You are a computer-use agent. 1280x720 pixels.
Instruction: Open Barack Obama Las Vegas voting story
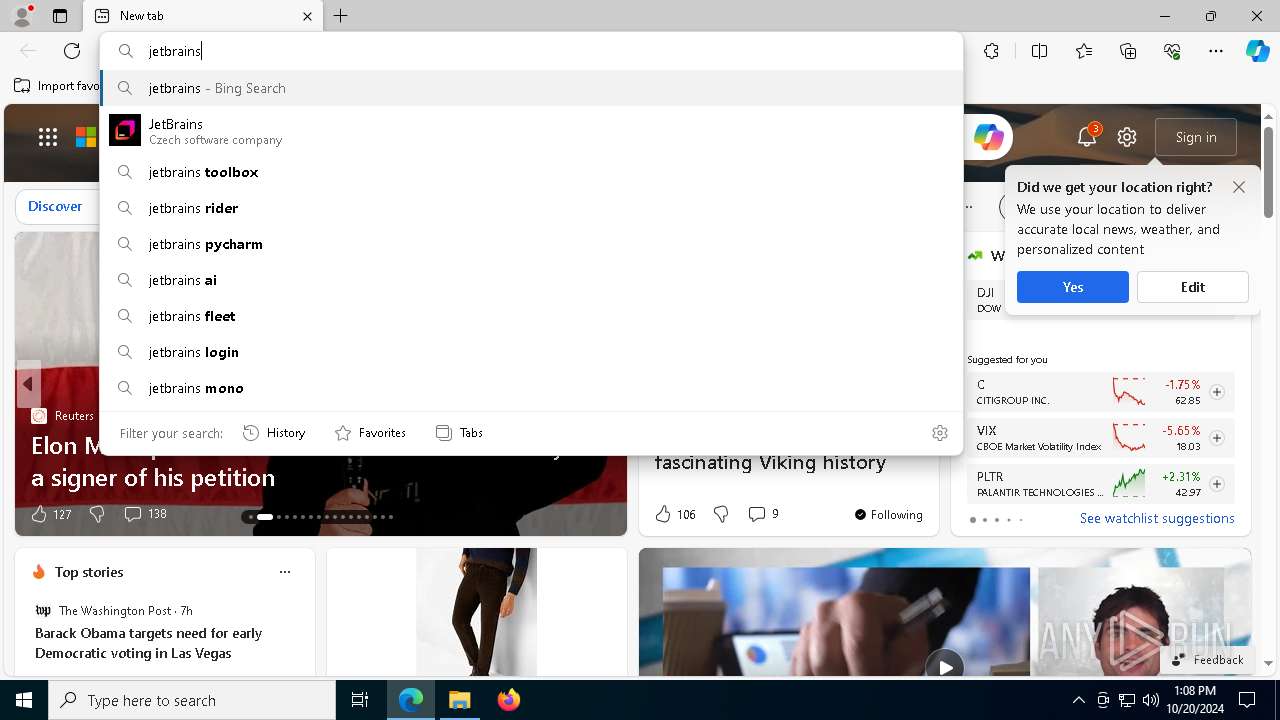[148, 643]
